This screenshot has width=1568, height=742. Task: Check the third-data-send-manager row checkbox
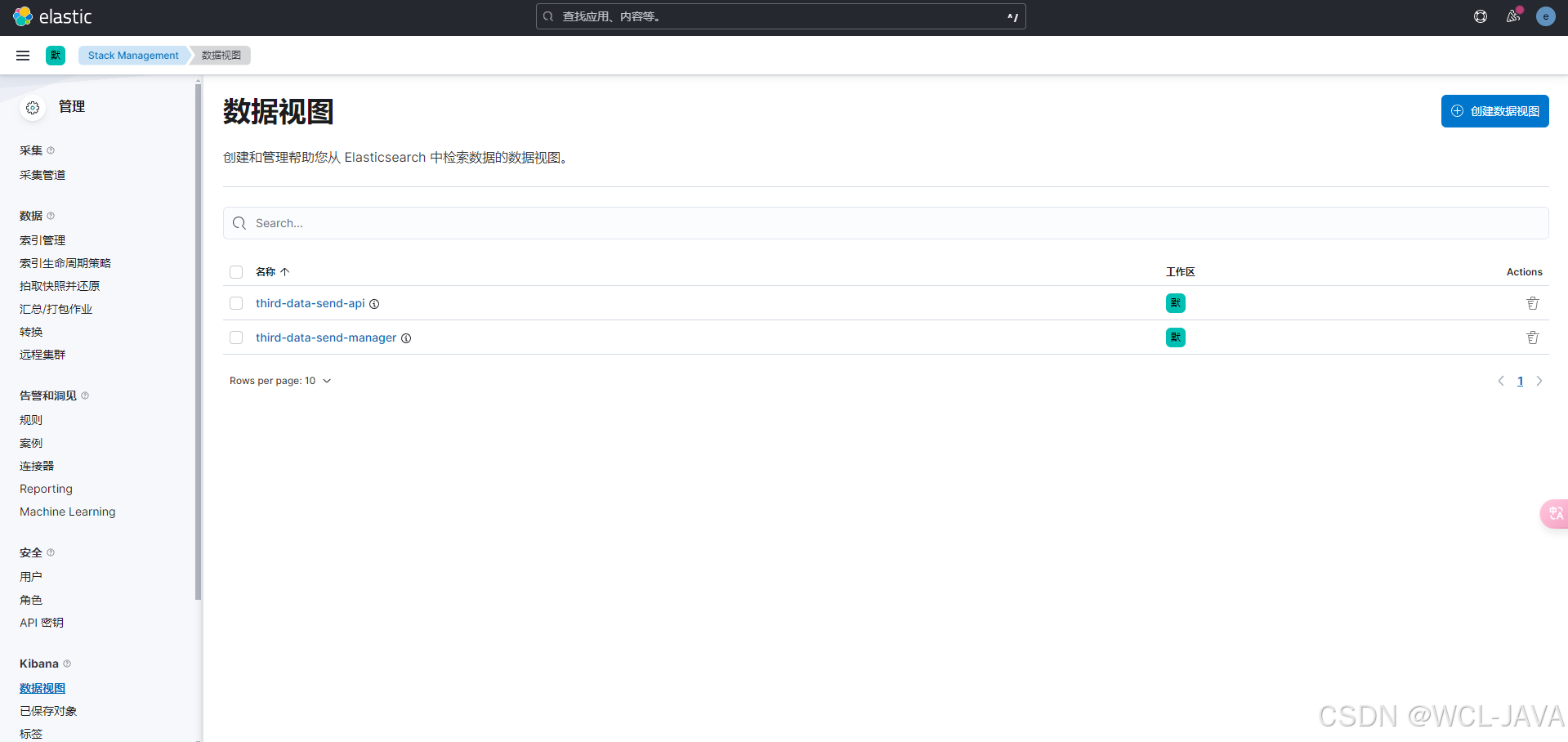tap(236, 337)
